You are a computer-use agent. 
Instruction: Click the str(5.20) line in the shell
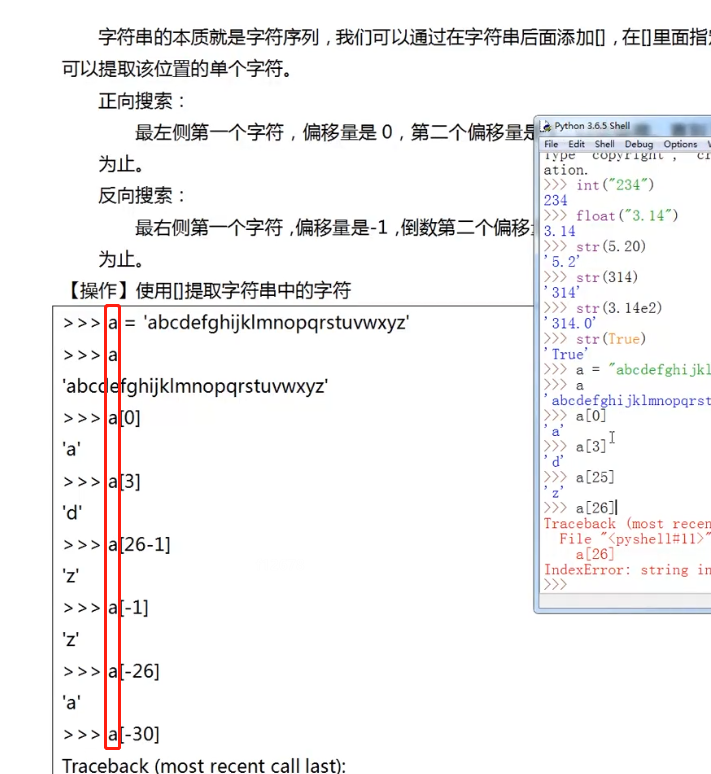[x=594, y=246]
